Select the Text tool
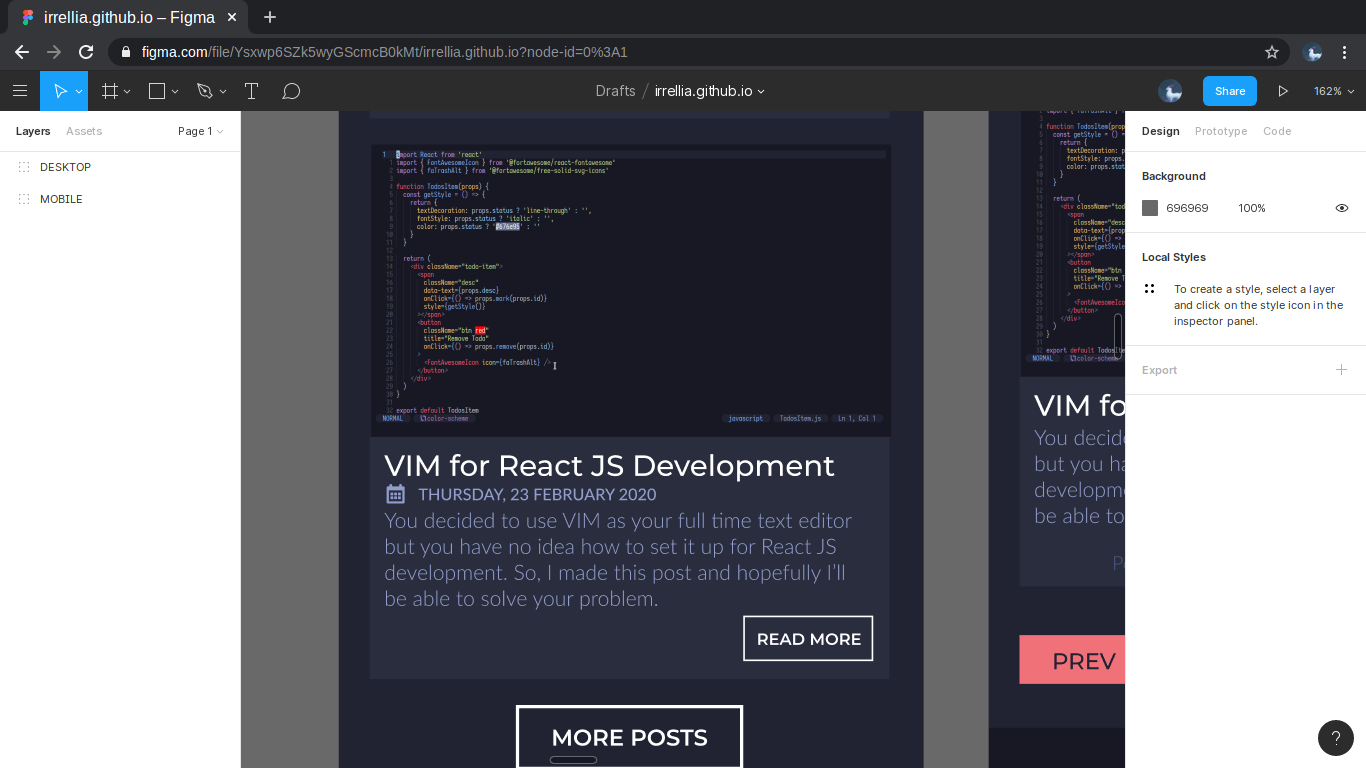This screenshot has width=1366, height=768. 252,91
